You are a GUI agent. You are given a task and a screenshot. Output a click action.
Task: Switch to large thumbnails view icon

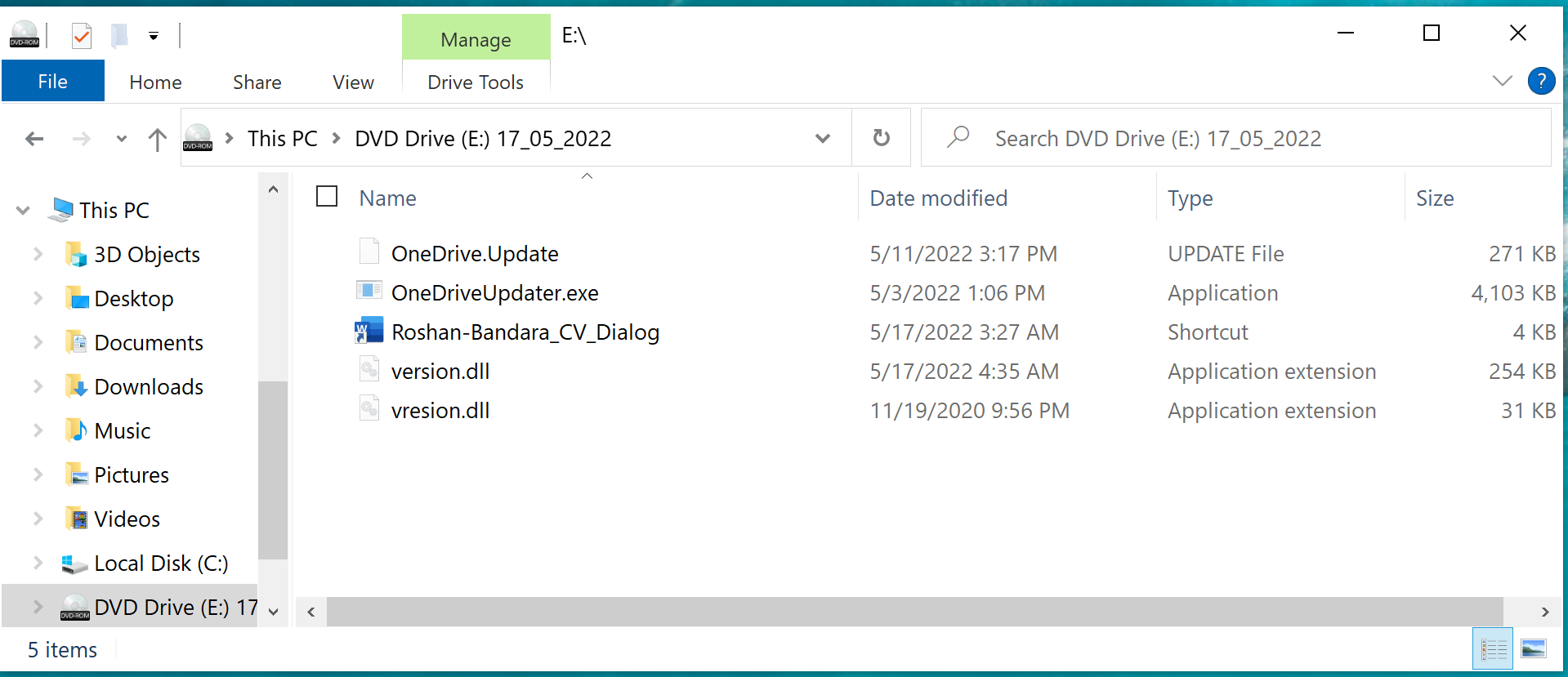(1533, 649)
